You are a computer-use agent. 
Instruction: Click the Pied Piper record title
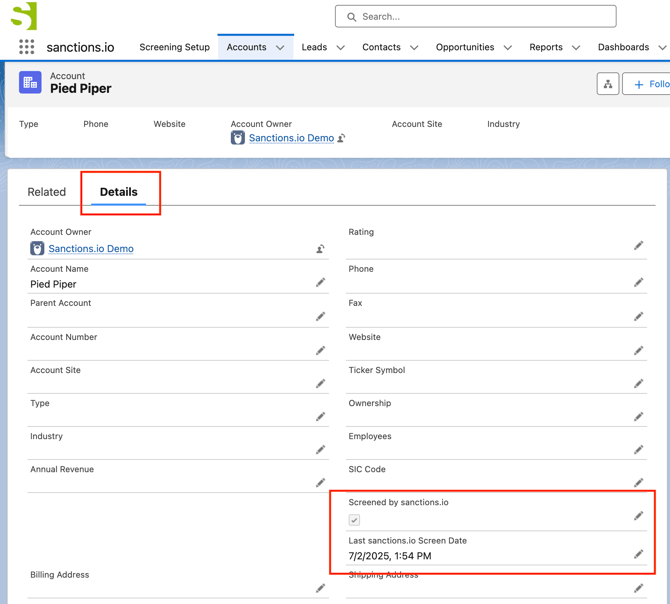pyautogui.click(x=81, y=88)
